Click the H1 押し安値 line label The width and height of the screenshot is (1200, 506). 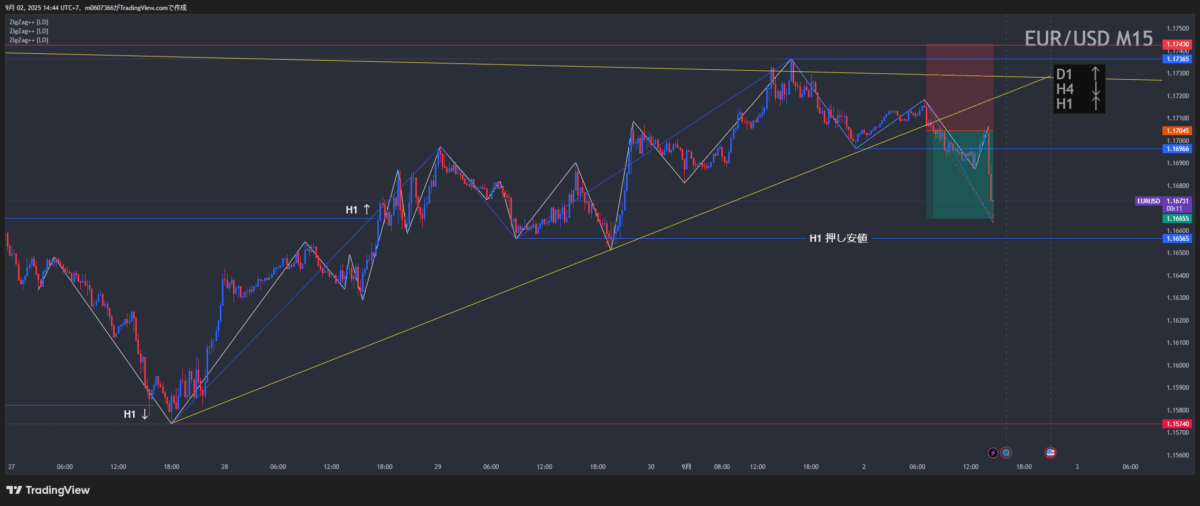pos(838,238)
